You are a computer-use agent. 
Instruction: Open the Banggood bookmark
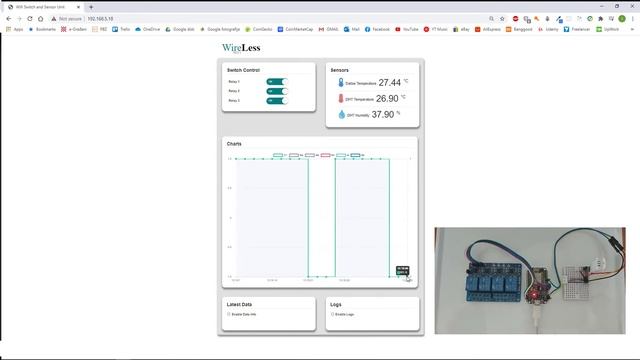tap(519, 29)
